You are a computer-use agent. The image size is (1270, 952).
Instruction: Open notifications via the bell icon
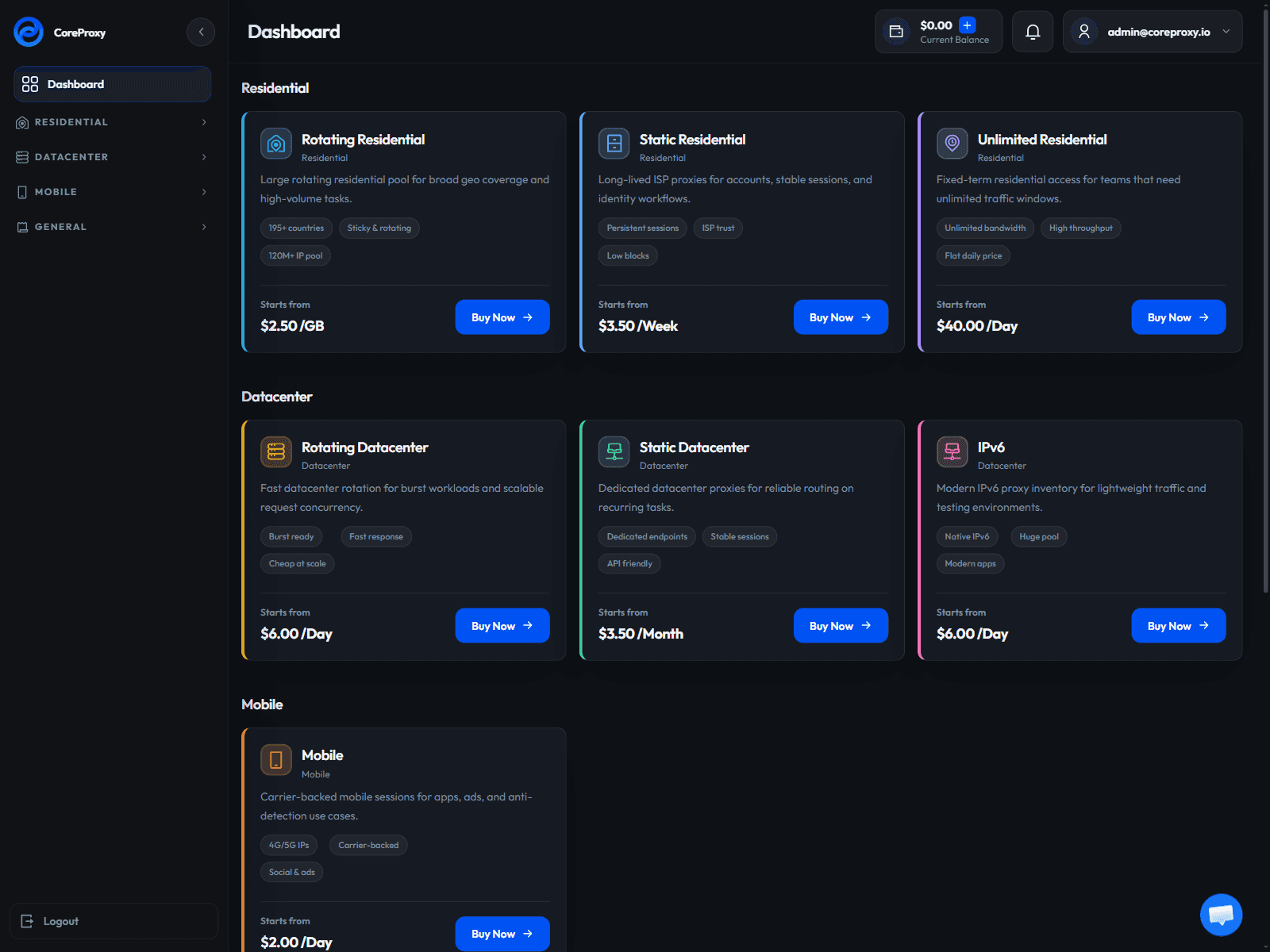pyautogui.click(x=1033, y=32)
